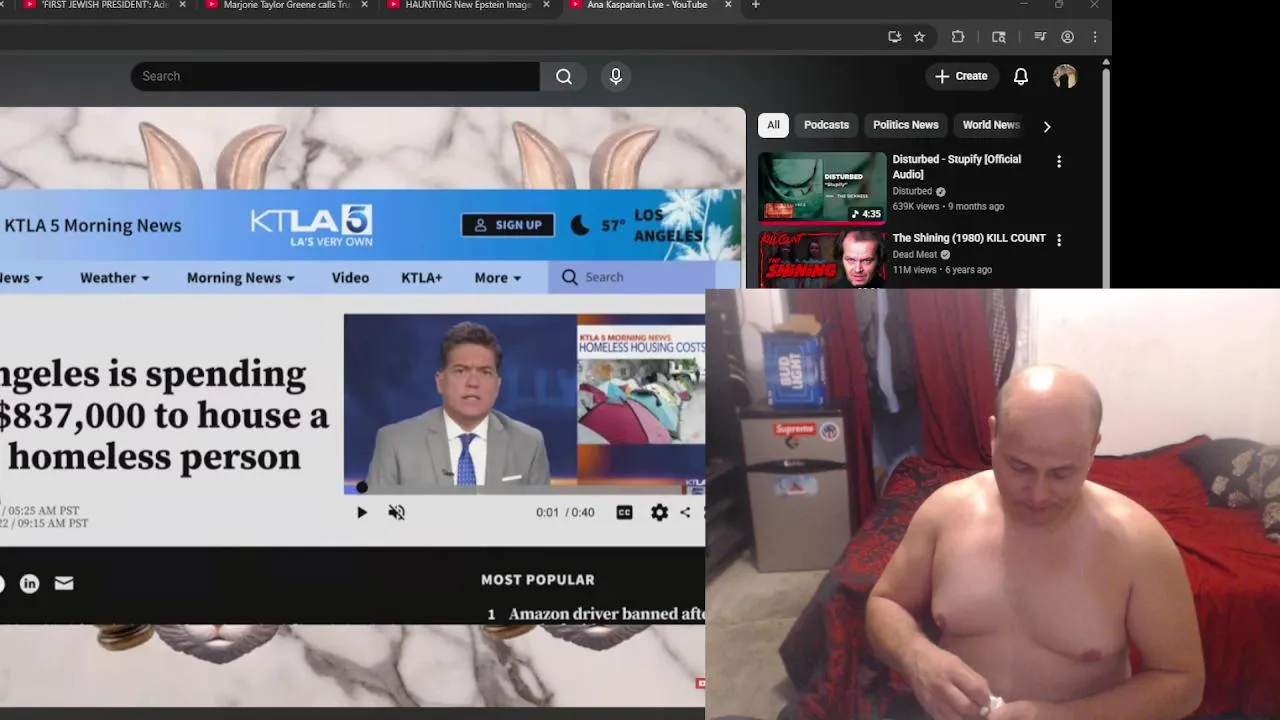Share article via LinkedIn icon

[x=30, y=583]
